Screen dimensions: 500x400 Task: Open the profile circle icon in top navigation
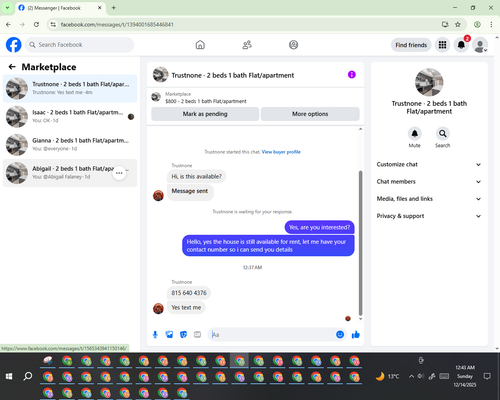click(x=293, y=45)
